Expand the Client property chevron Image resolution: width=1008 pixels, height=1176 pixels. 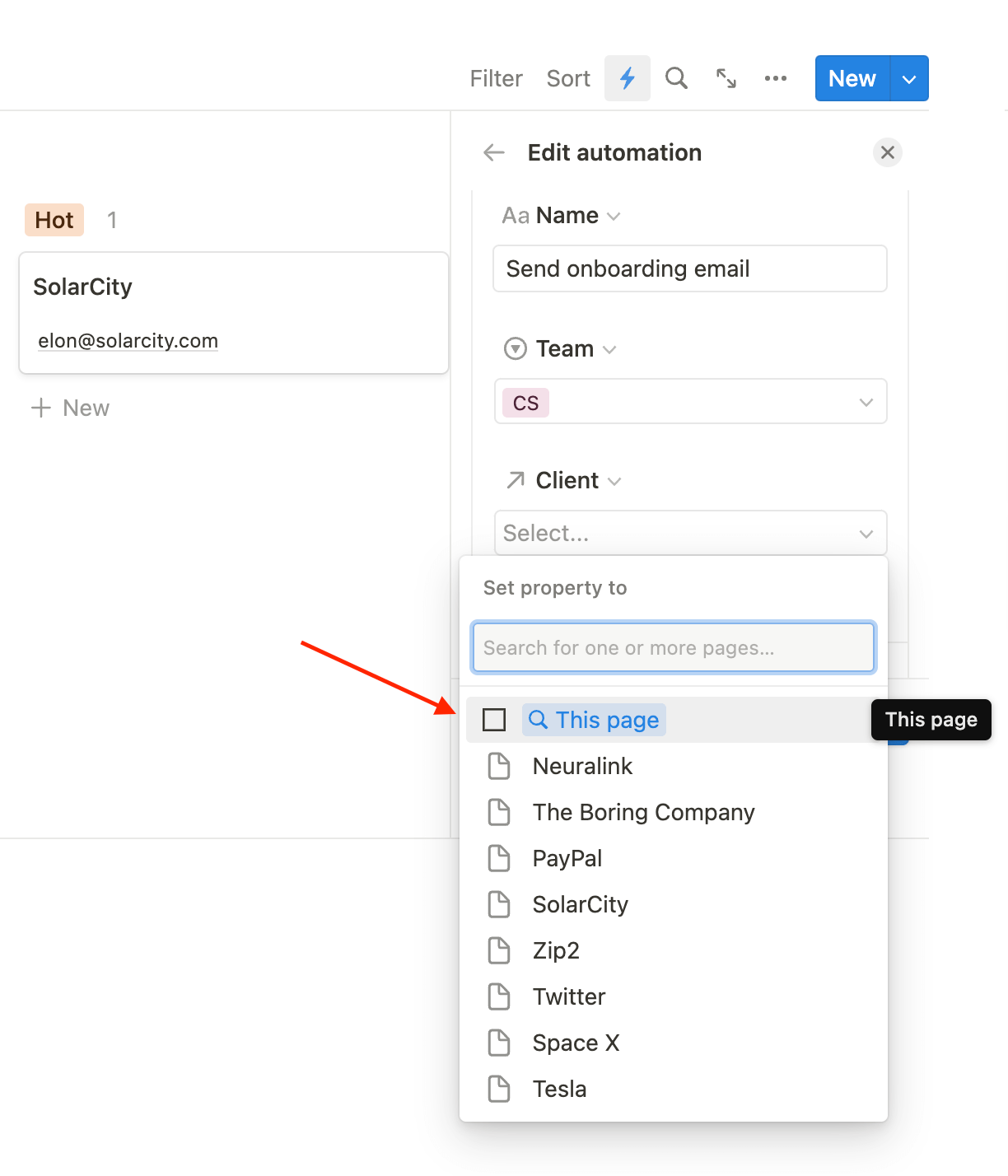(614, 482)
